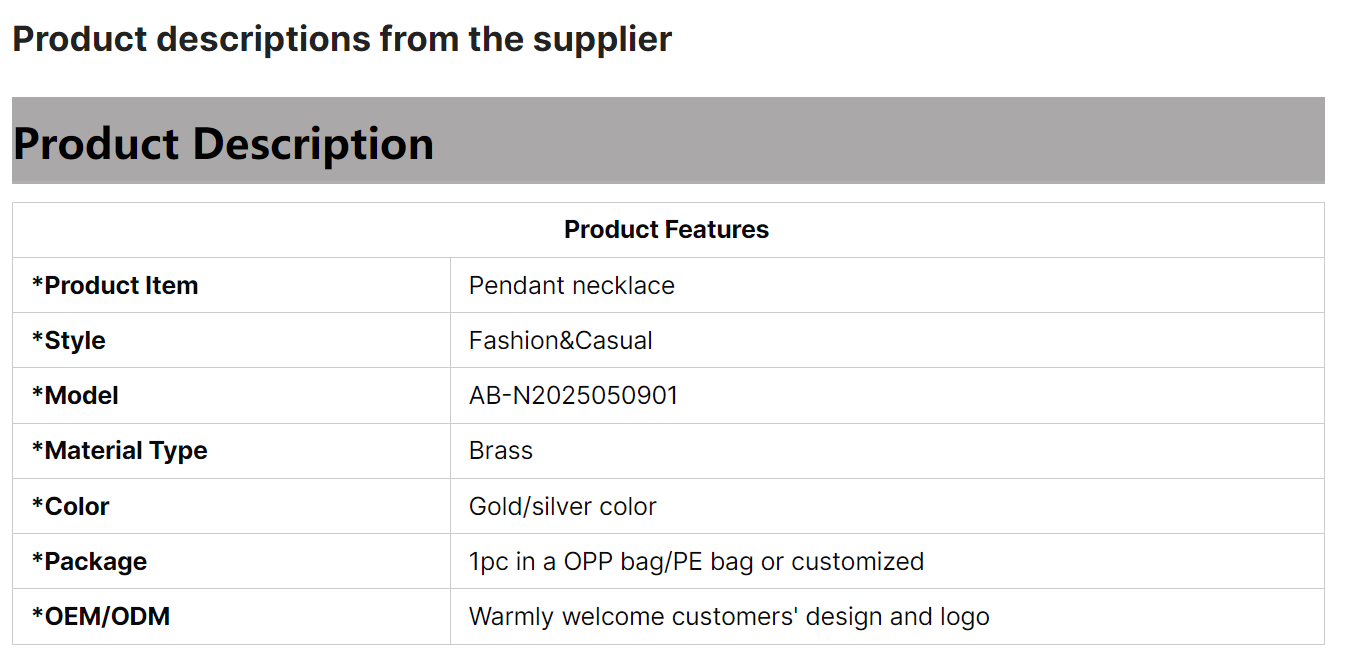Click the '*Color' row label
Viewport: 1360px width, 663px height.
[x=231, y=506]
